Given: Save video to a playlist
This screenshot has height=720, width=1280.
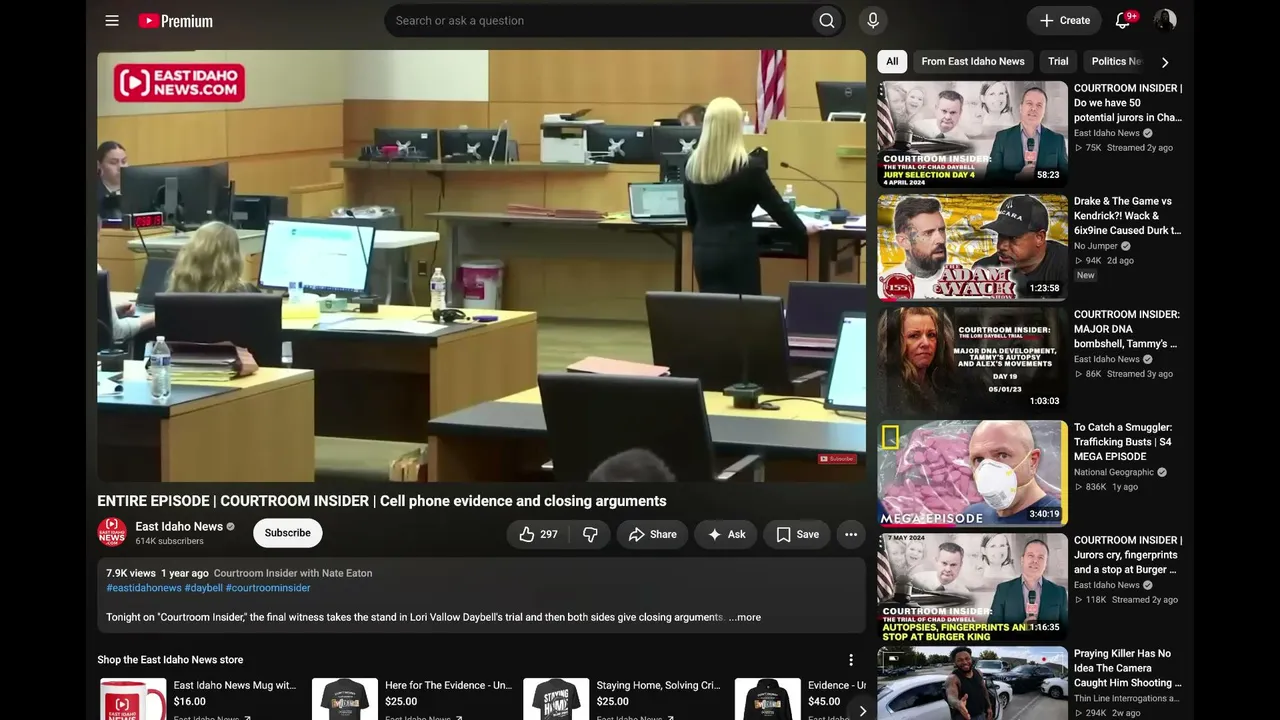Looking at the screenshot, I should [797, 534].
